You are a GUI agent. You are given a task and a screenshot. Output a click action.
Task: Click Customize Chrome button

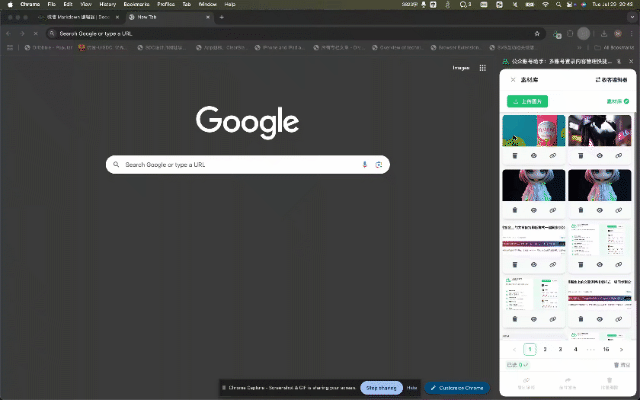pos(457,388)
